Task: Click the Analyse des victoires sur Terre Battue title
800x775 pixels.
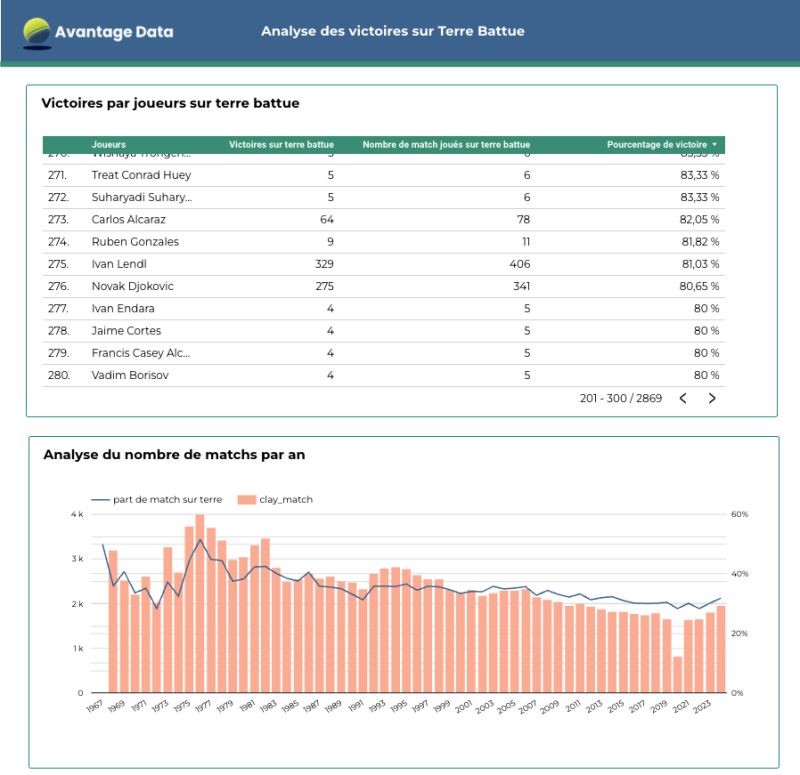Action: point(392,31)
